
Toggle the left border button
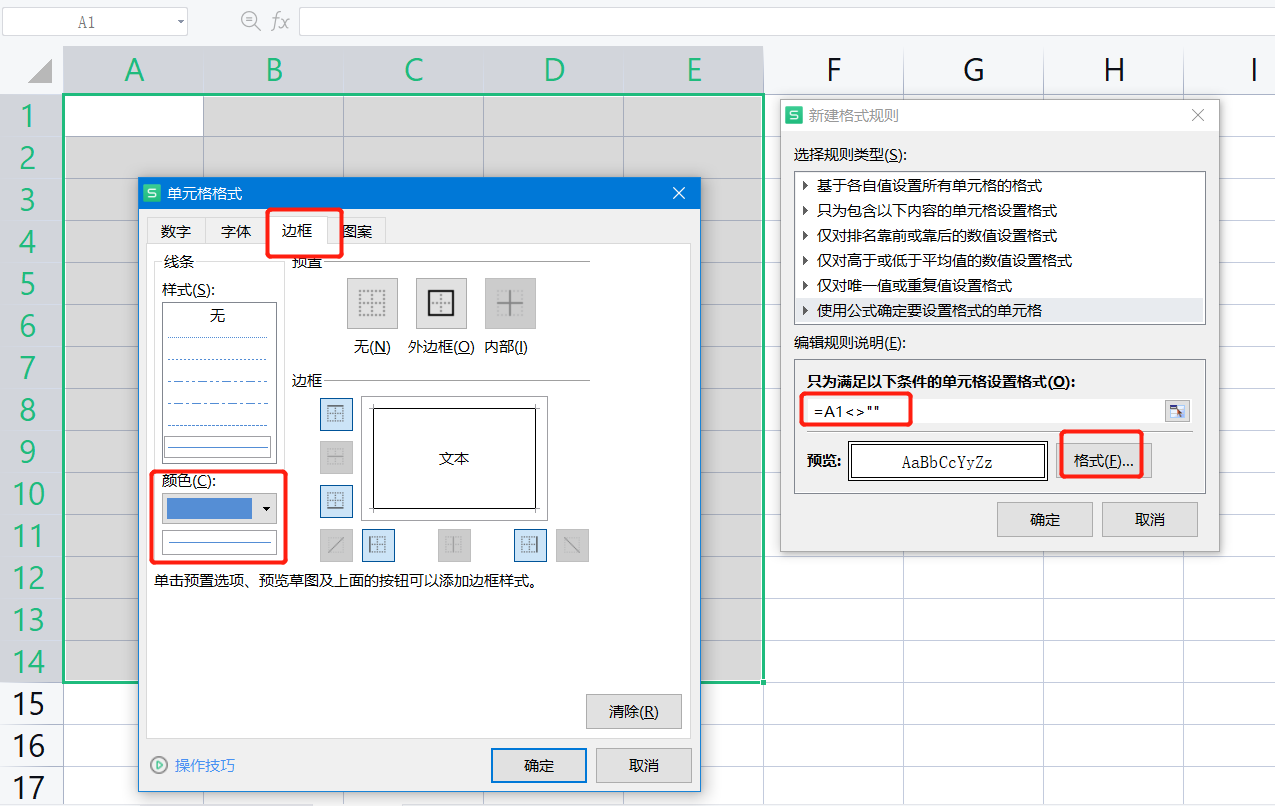coord(378,545)
